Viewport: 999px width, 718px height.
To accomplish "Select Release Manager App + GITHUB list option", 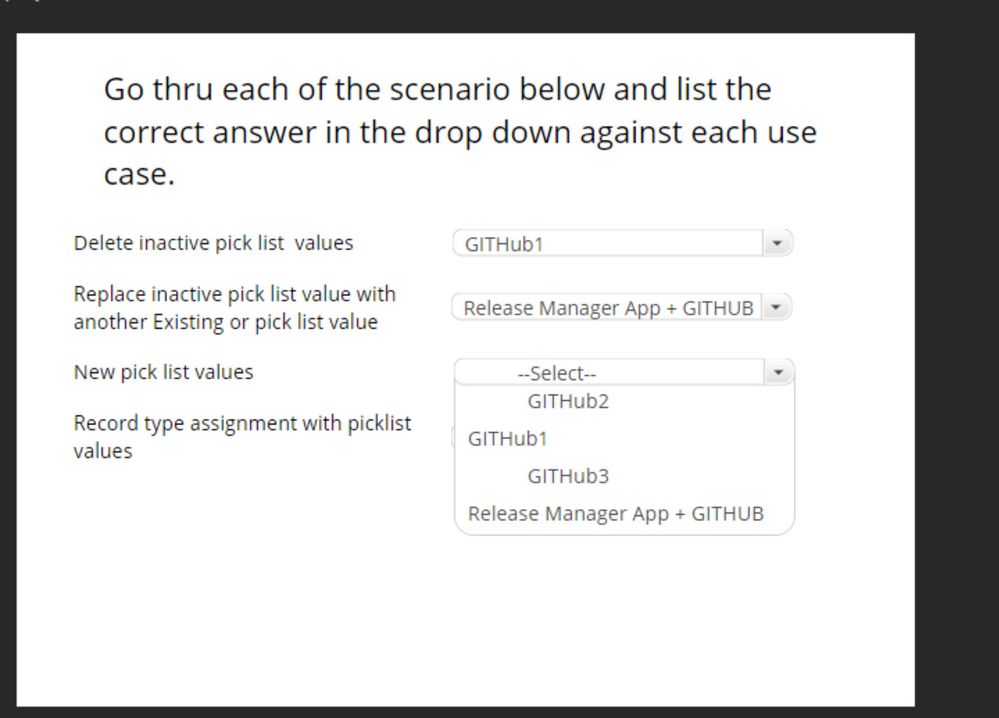I will (615, 514).
